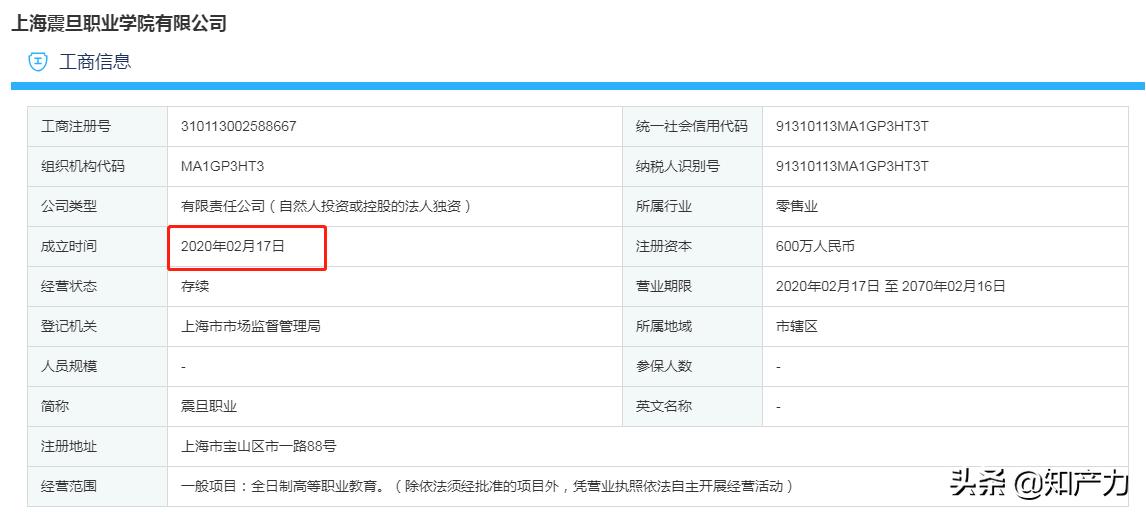Select founding date 2020年02月17日 in 成立时间 row

click(232, 247)
